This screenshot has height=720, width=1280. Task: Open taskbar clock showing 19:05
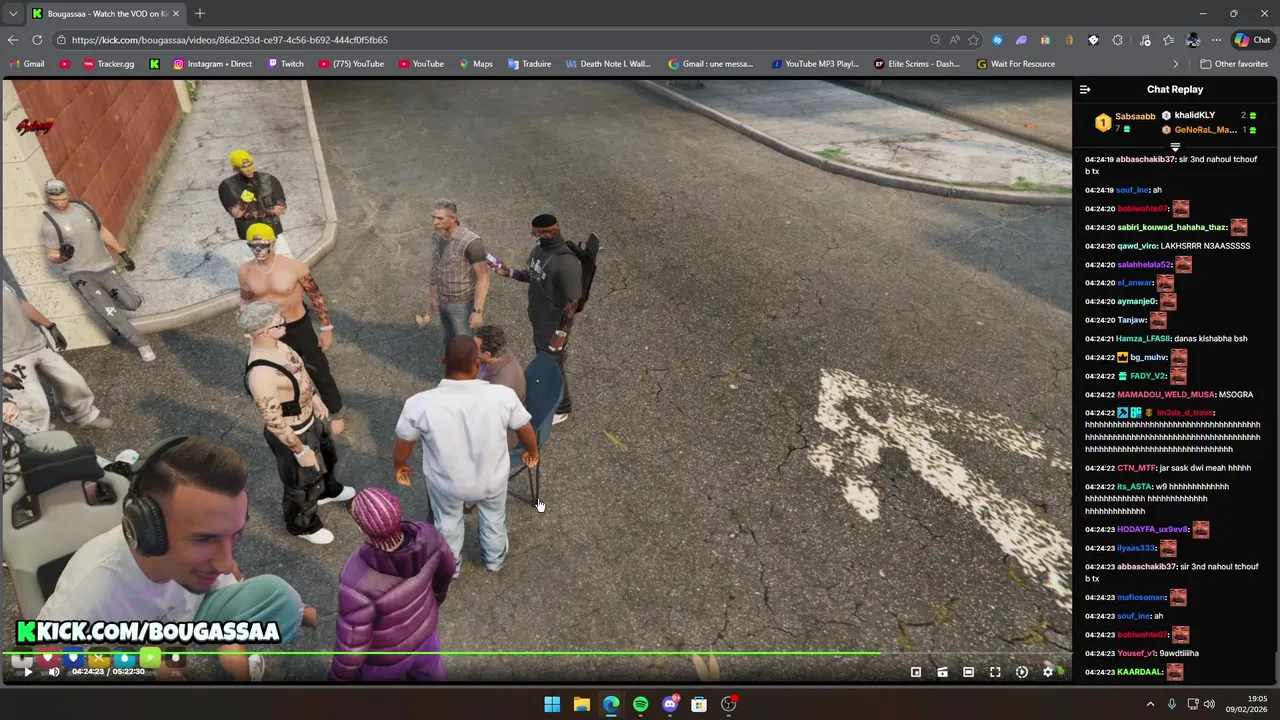pyautogui.click(x=1248, y=704)
